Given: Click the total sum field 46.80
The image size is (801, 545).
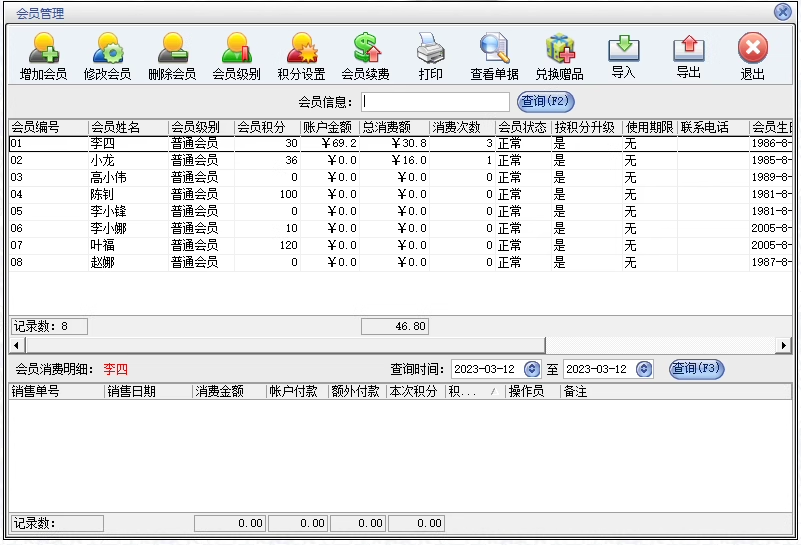Looking at the screenshot, I should pos(395,326).
